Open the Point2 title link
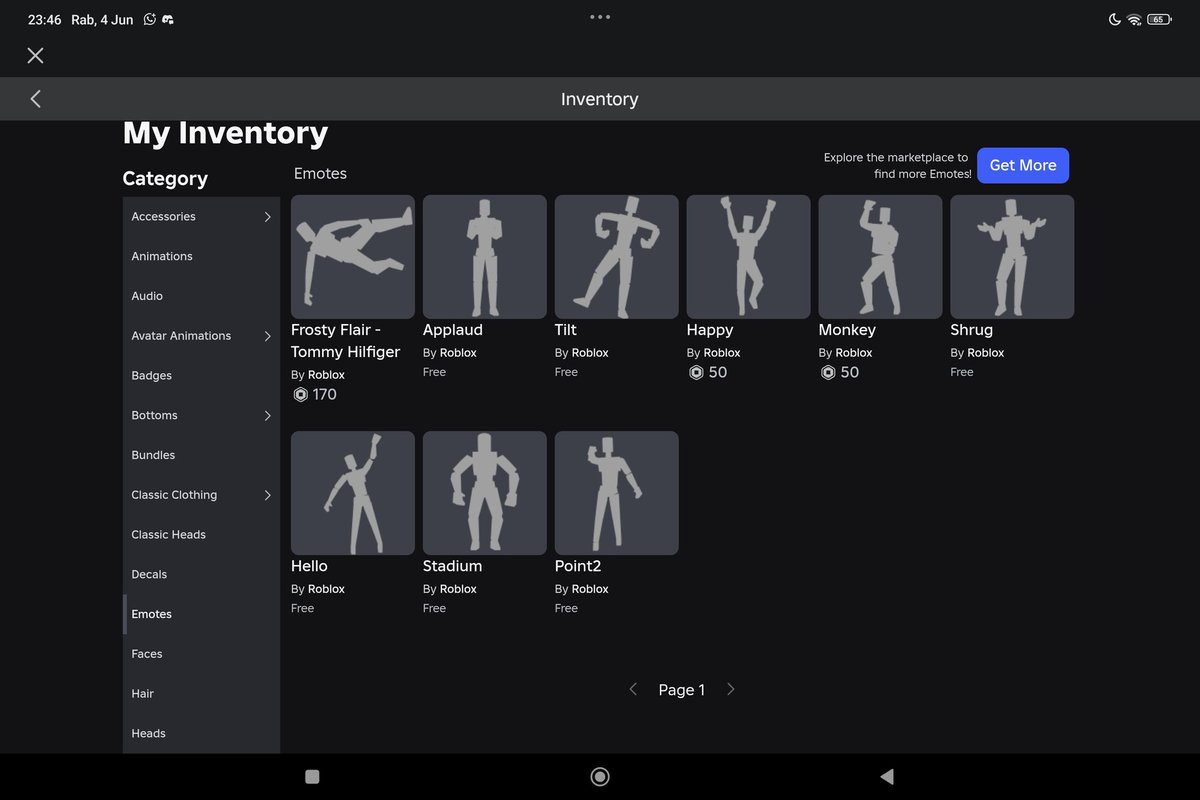The width and height of the screenshot is (1200, 800). point(579,566)
